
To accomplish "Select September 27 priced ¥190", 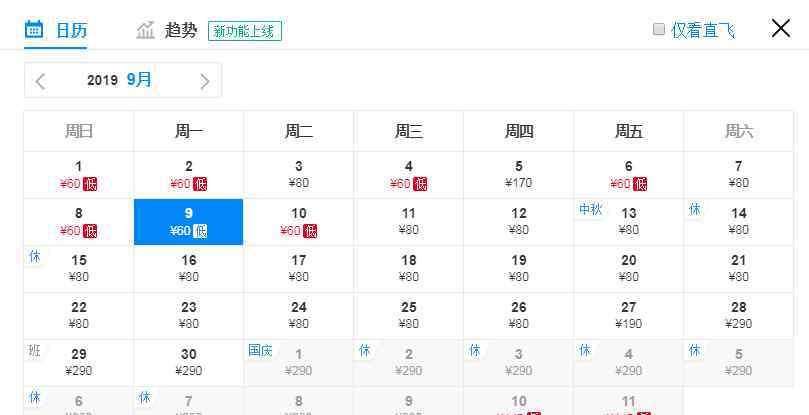I will [x=628, y=315].
